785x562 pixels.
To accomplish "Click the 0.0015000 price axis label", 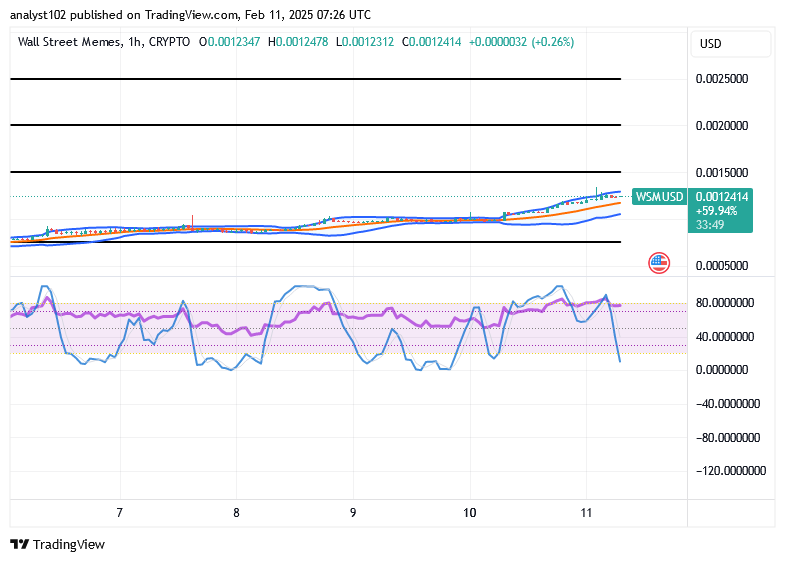I will 722,173.
